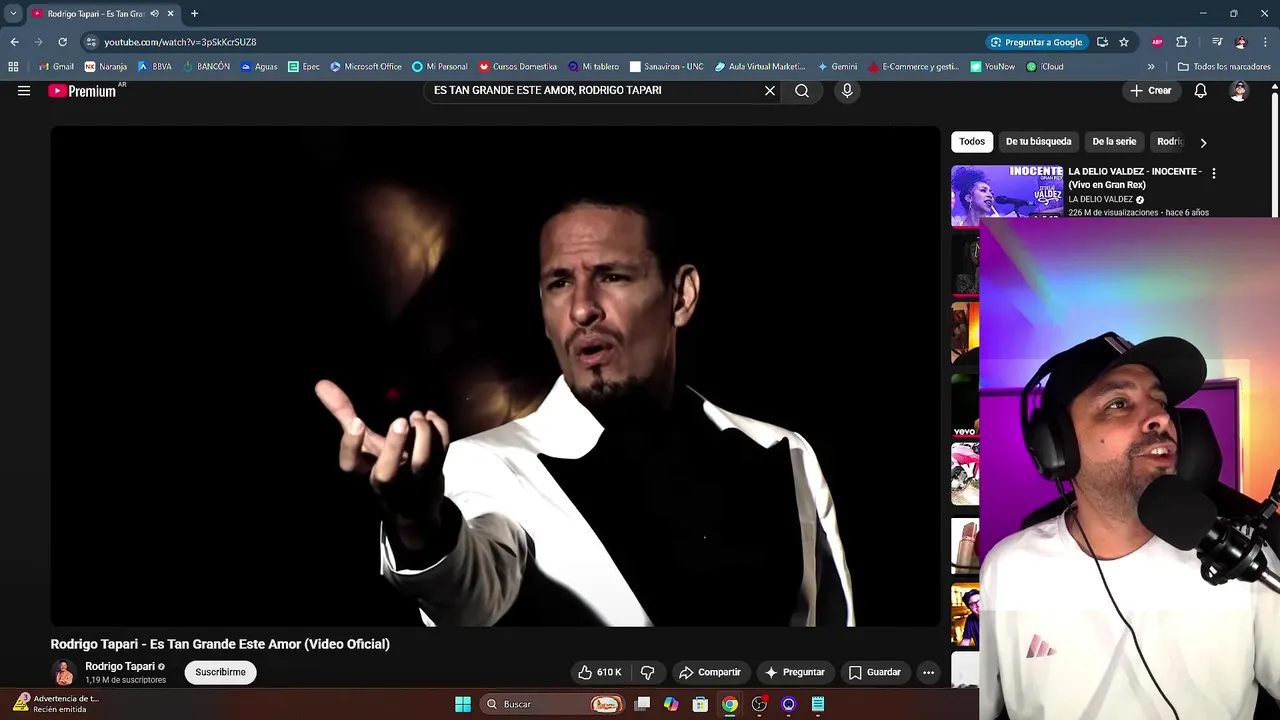This screenshot has width=1280, height=720.
Task: Open the Gmail bookmark
Action: [x=56, y=67]
